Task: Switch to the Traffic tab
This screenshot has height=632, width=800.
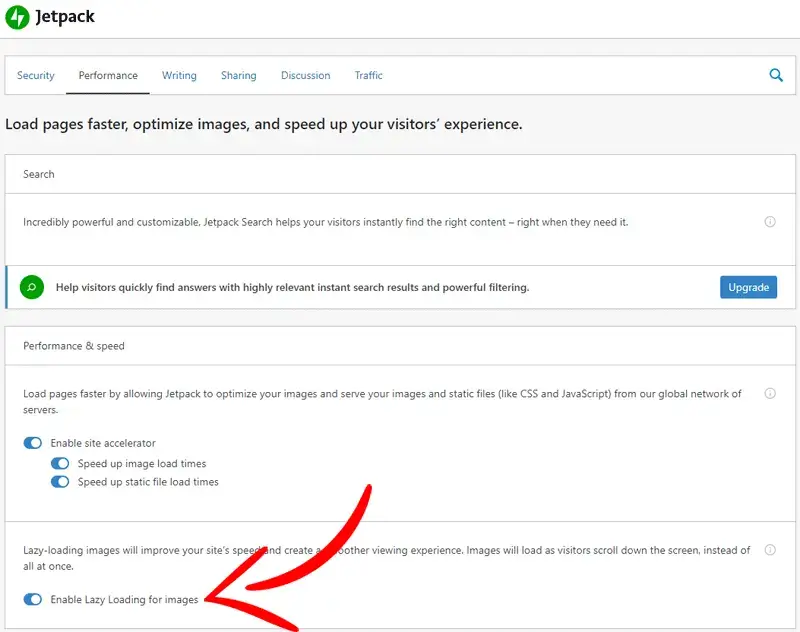Action: click(368, 75)
